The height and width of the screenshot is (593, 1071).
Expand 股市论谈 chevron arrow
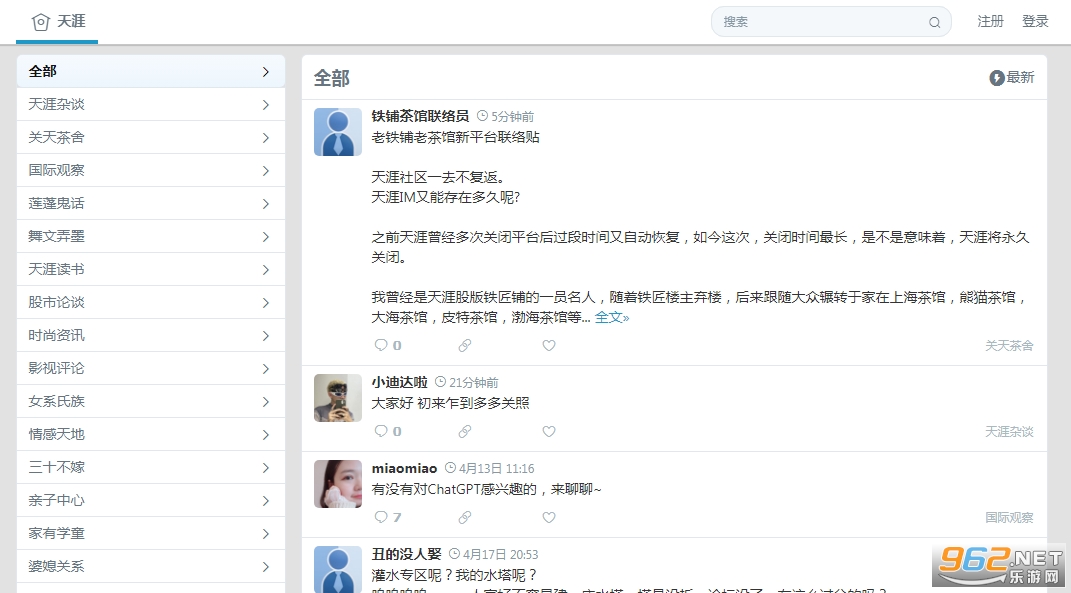point(266,303)
